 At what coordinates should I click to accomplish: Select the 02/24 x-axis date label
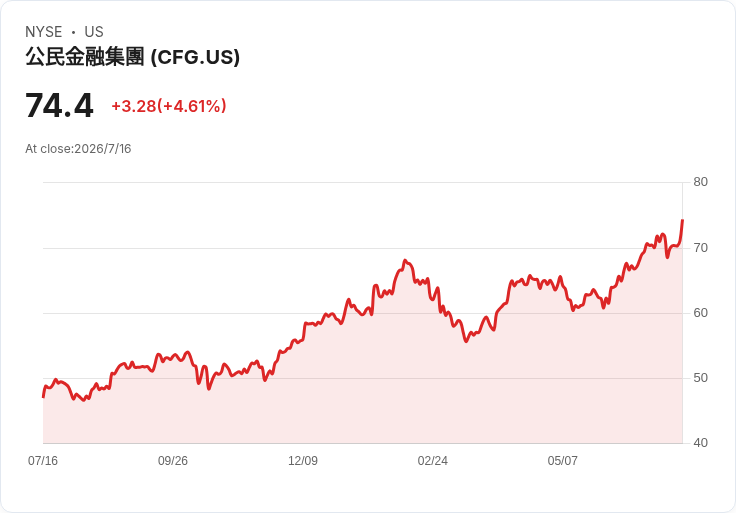coord(432,461)
